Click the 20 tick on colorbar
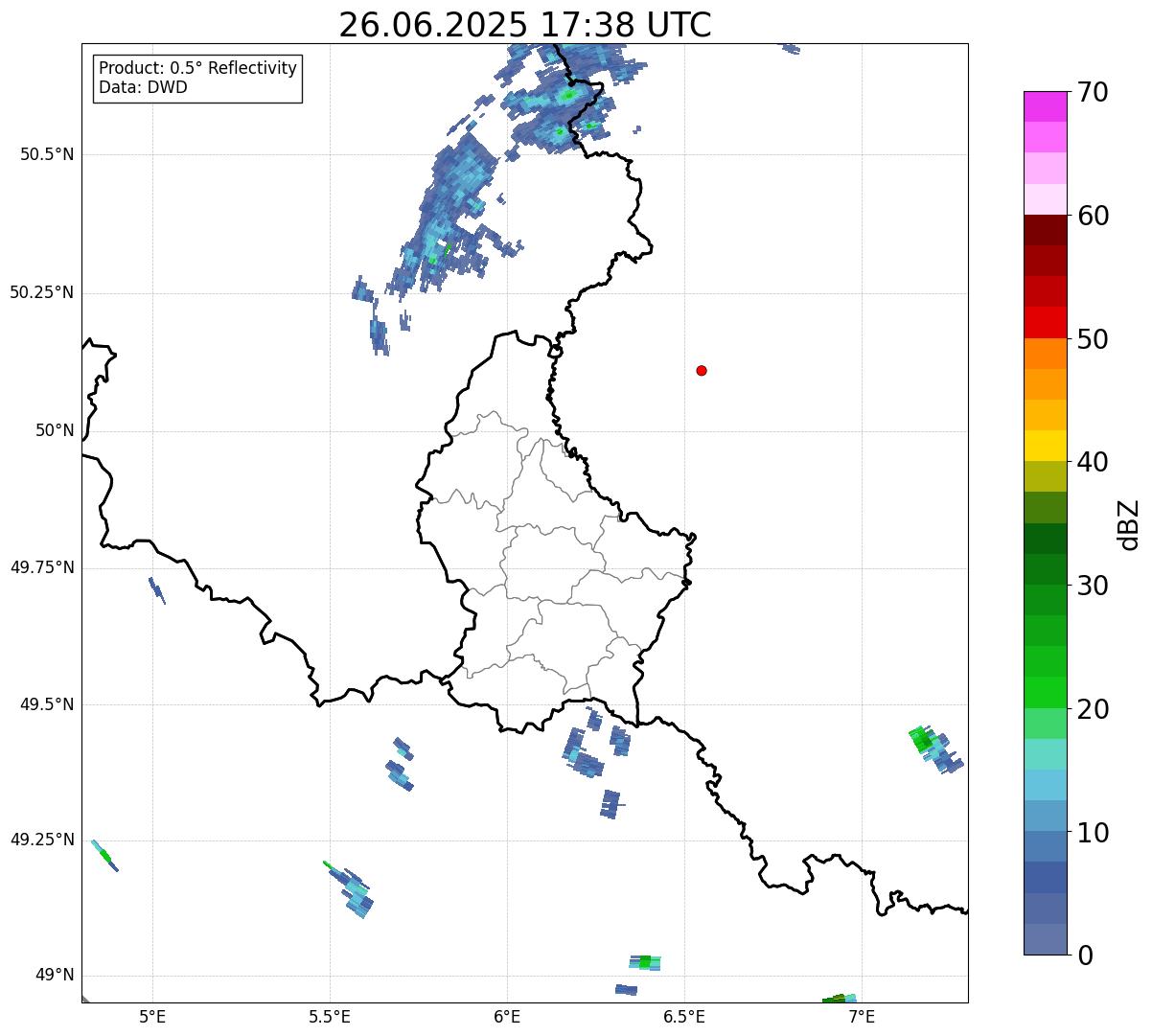Screen dimensions: 1152x1036 pyautogui.click(x=1093, y=709)
